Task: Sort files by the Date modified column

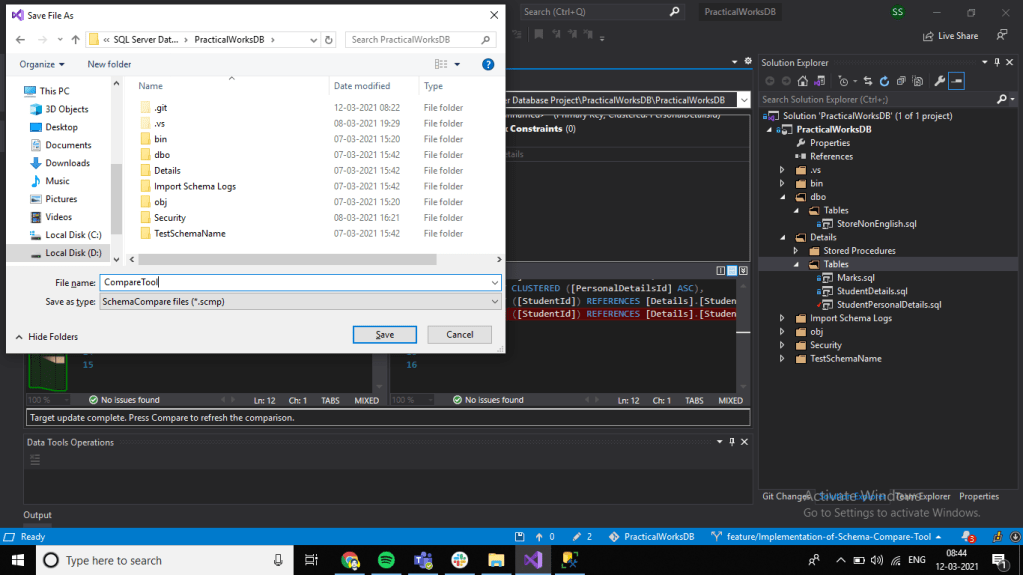Action: (x=362, y=86)
